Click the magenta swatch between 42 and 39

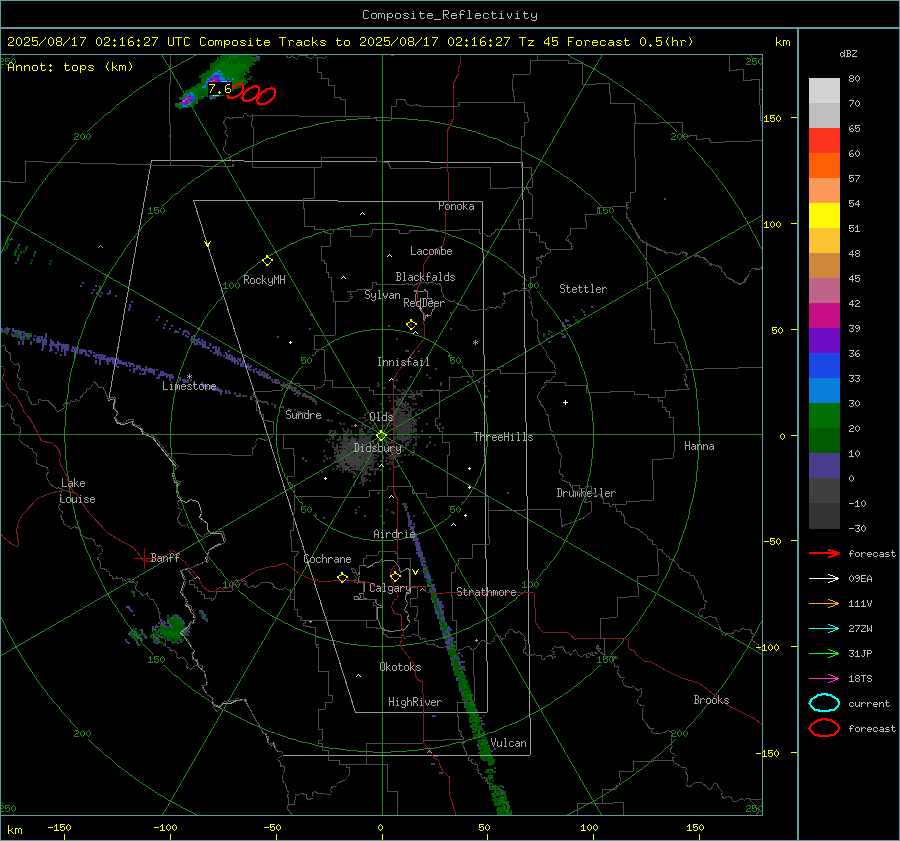824,316
